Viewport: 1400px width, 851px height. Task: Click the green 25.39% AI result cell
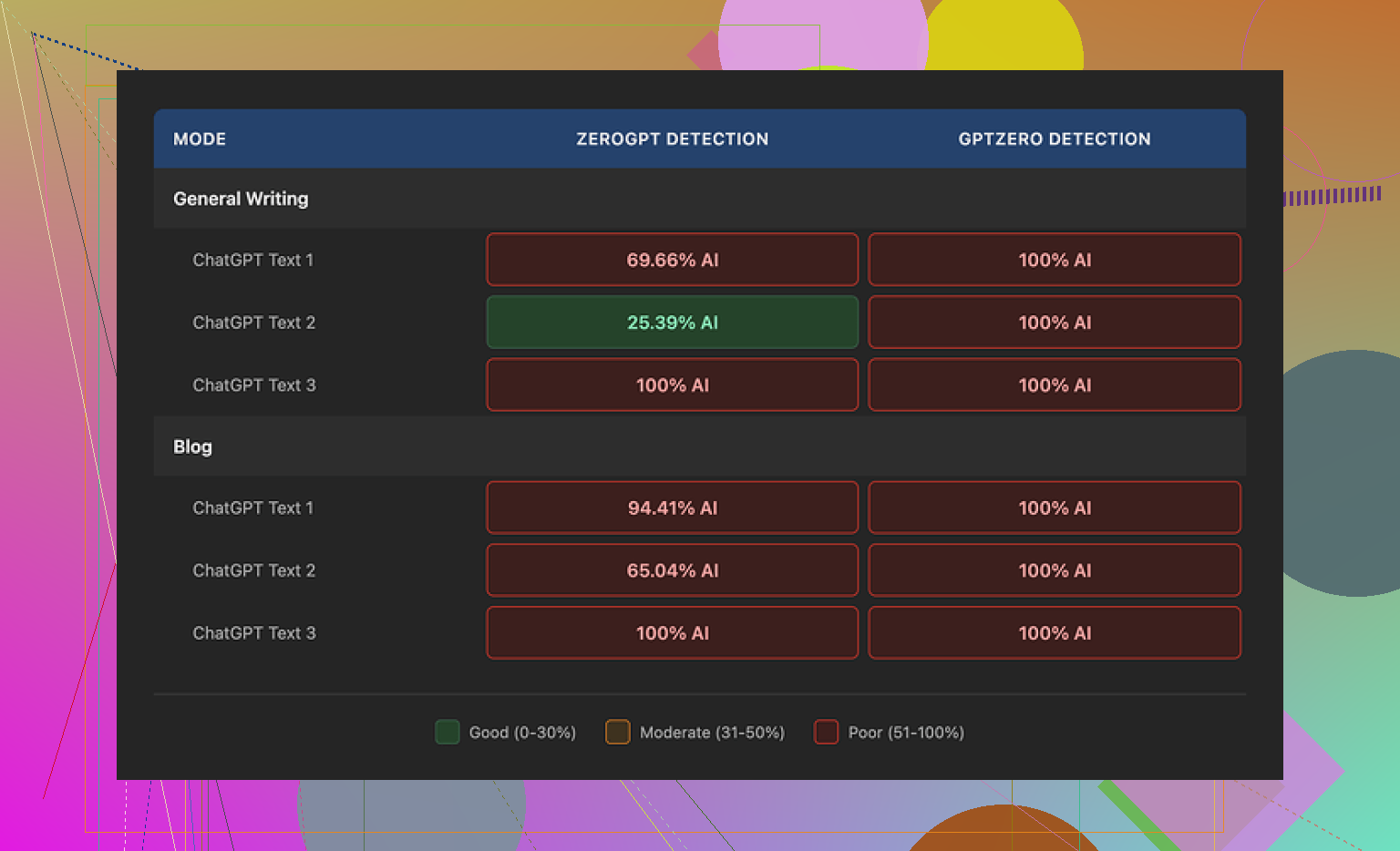[x=672, y=323]
